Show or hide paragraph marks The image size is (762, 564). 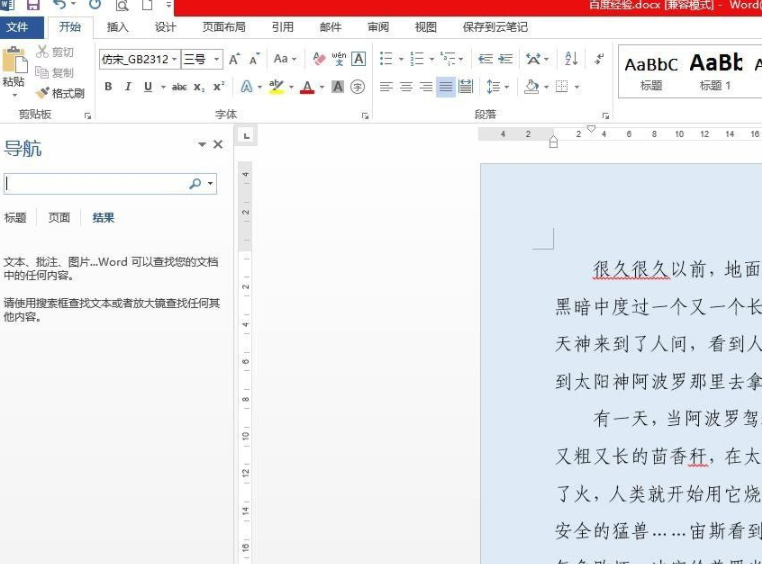tap(599, 59)
